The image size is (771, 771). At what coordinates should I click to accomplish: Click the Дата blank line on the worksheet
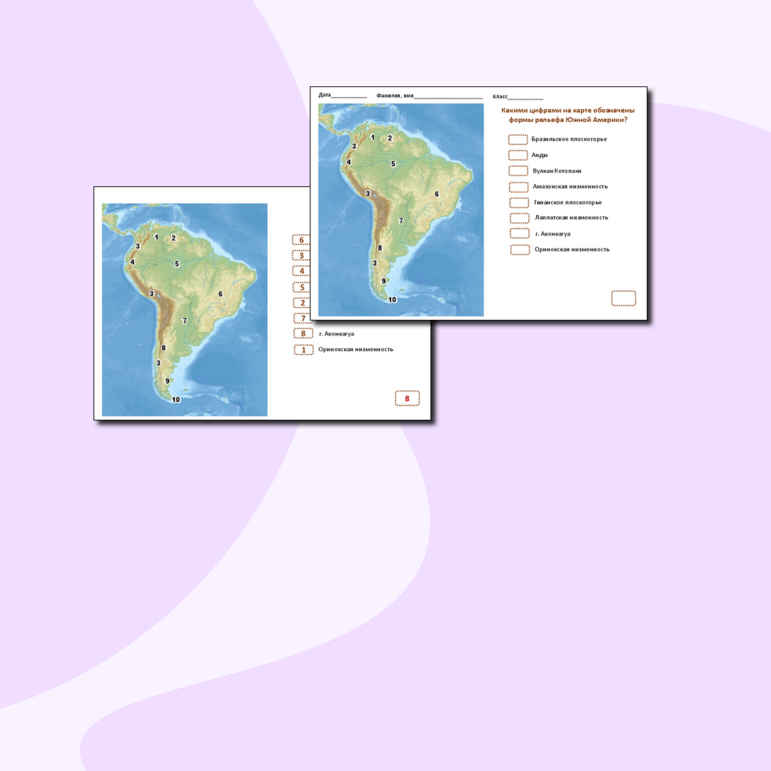(349, 96)
